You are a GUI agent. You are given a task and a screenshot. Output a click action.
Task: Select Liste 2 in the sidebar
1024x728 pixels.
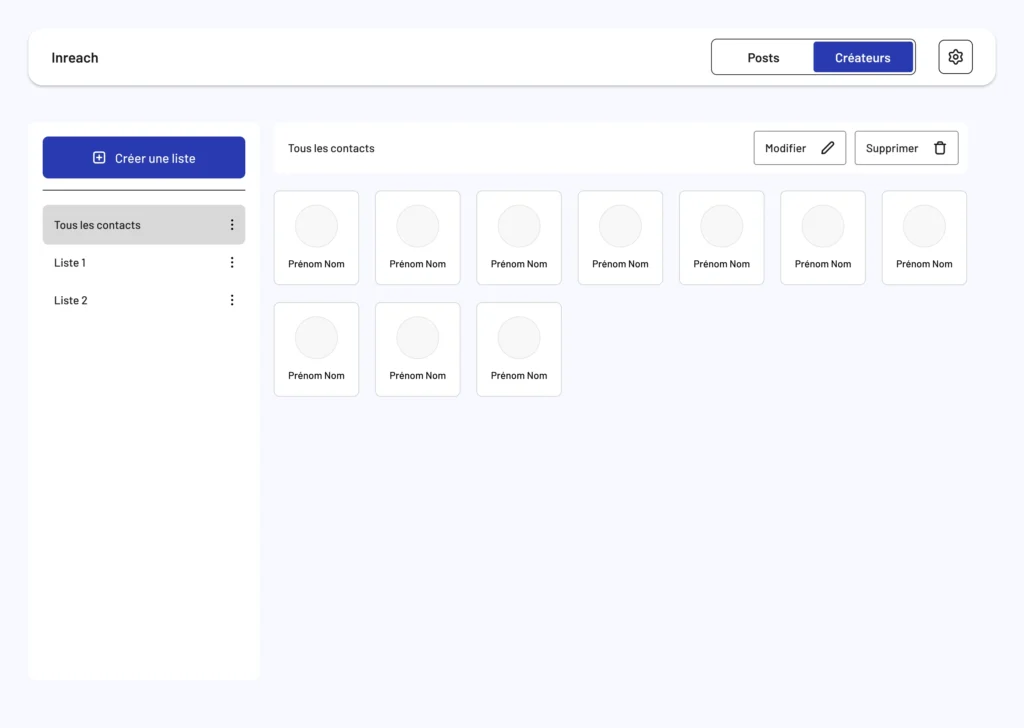pos(71,300)
